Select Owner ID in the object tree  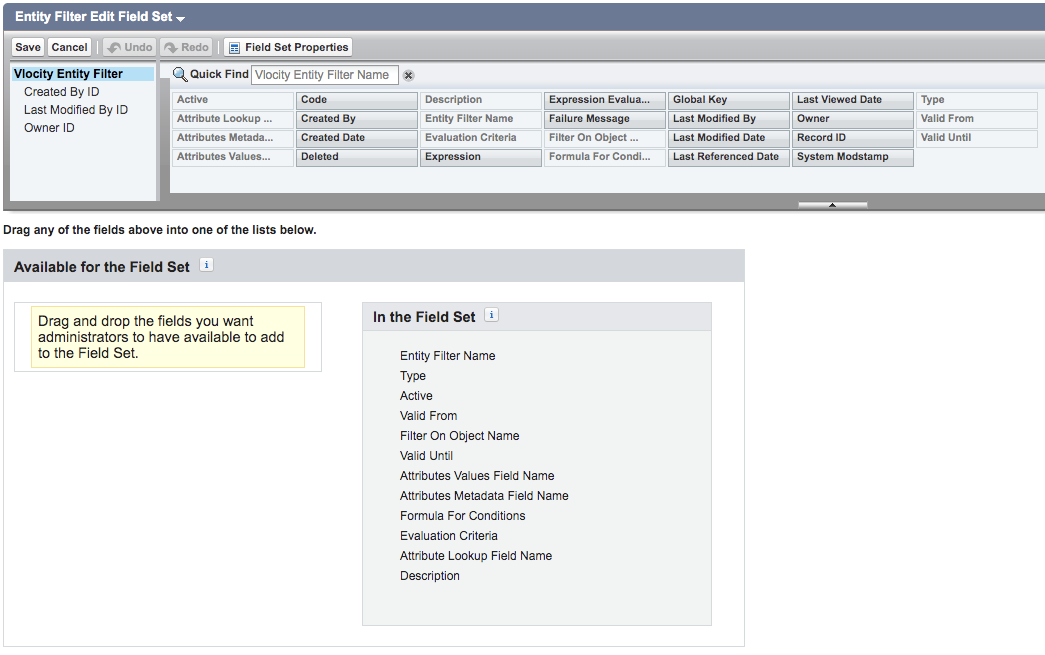click(x=49, y=128)
